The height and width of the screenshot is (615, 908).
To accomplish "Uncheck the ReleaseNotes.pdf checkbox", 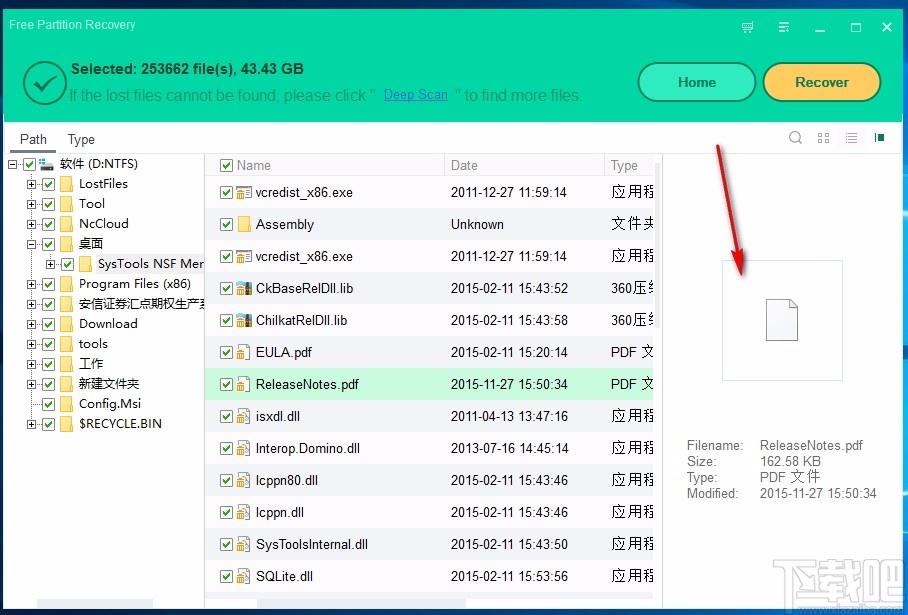I will click(226, 385).
